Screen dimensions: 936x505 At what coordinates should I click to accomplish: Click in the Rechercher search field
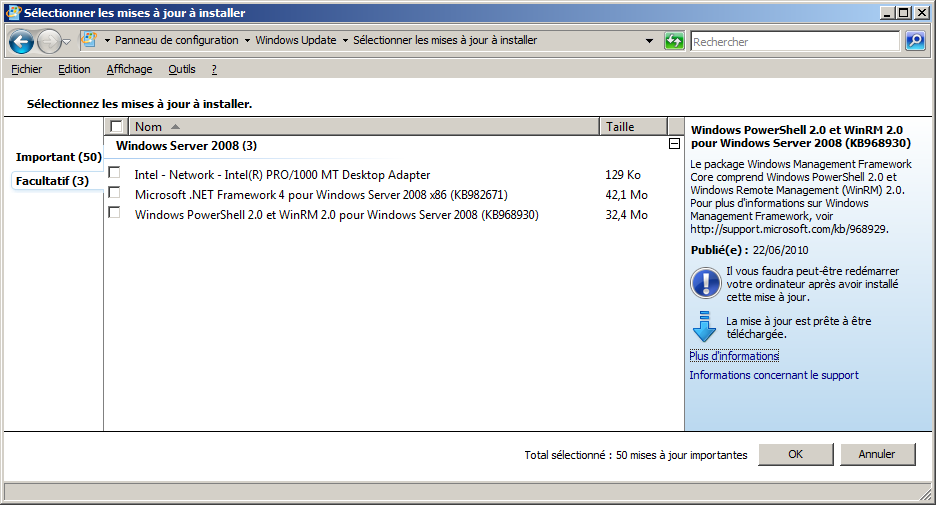[x=794, y=42]
